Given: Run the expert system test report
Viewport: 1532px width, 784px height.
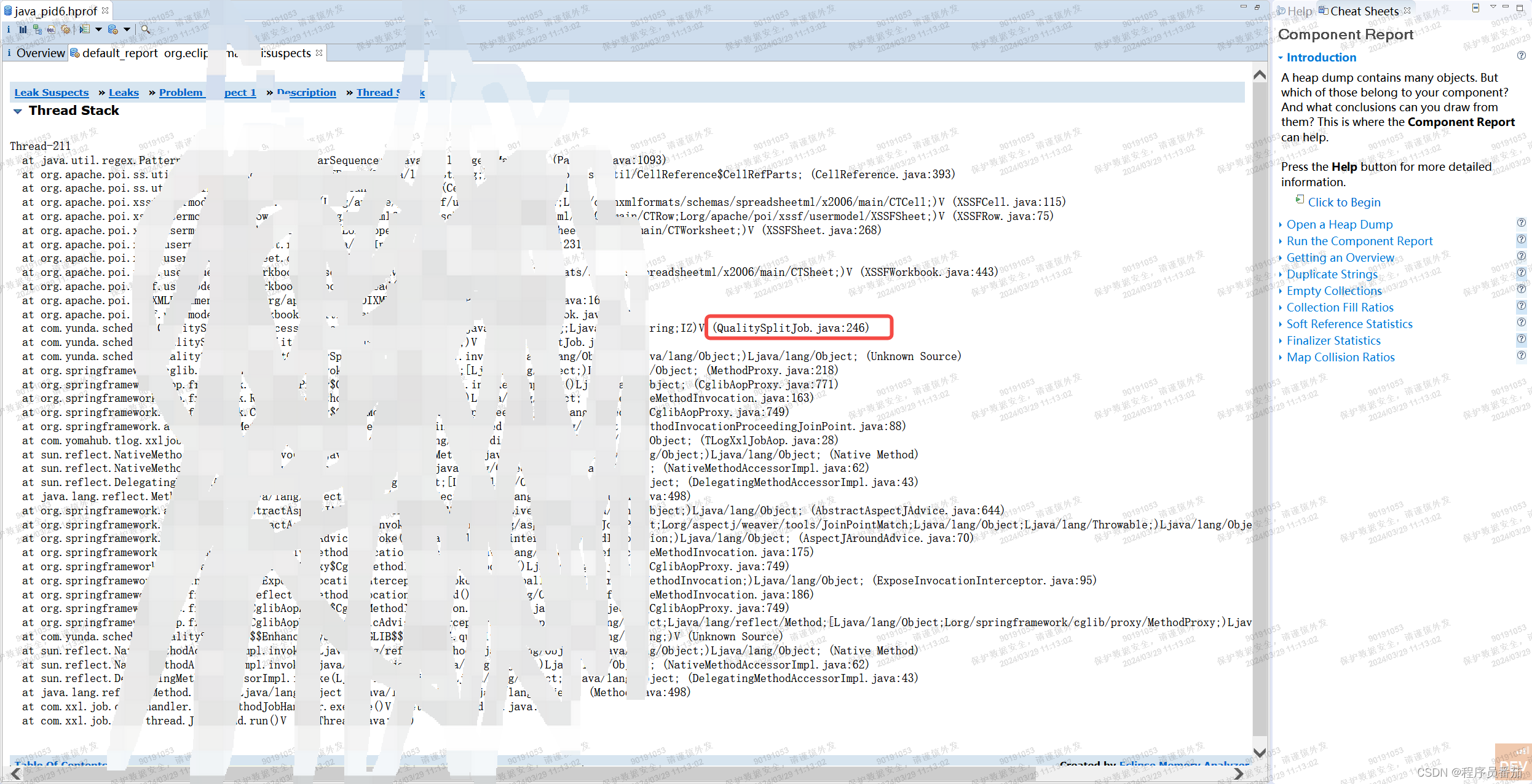Looking at the screenshot, I should [85, 29].
